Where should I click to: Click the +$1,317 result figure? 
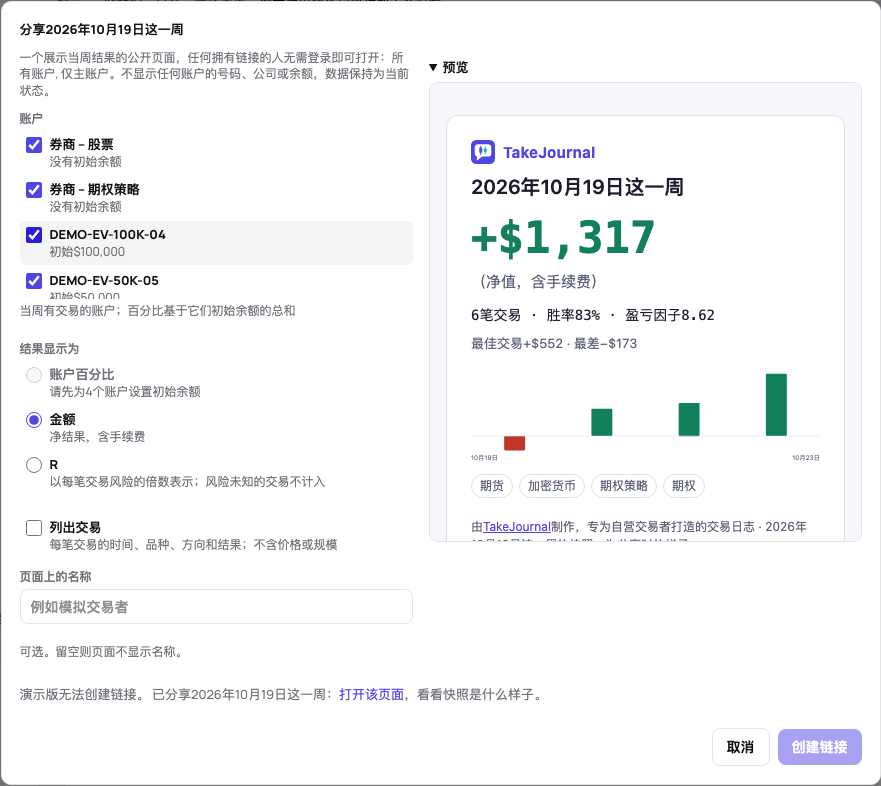(563, 238)
